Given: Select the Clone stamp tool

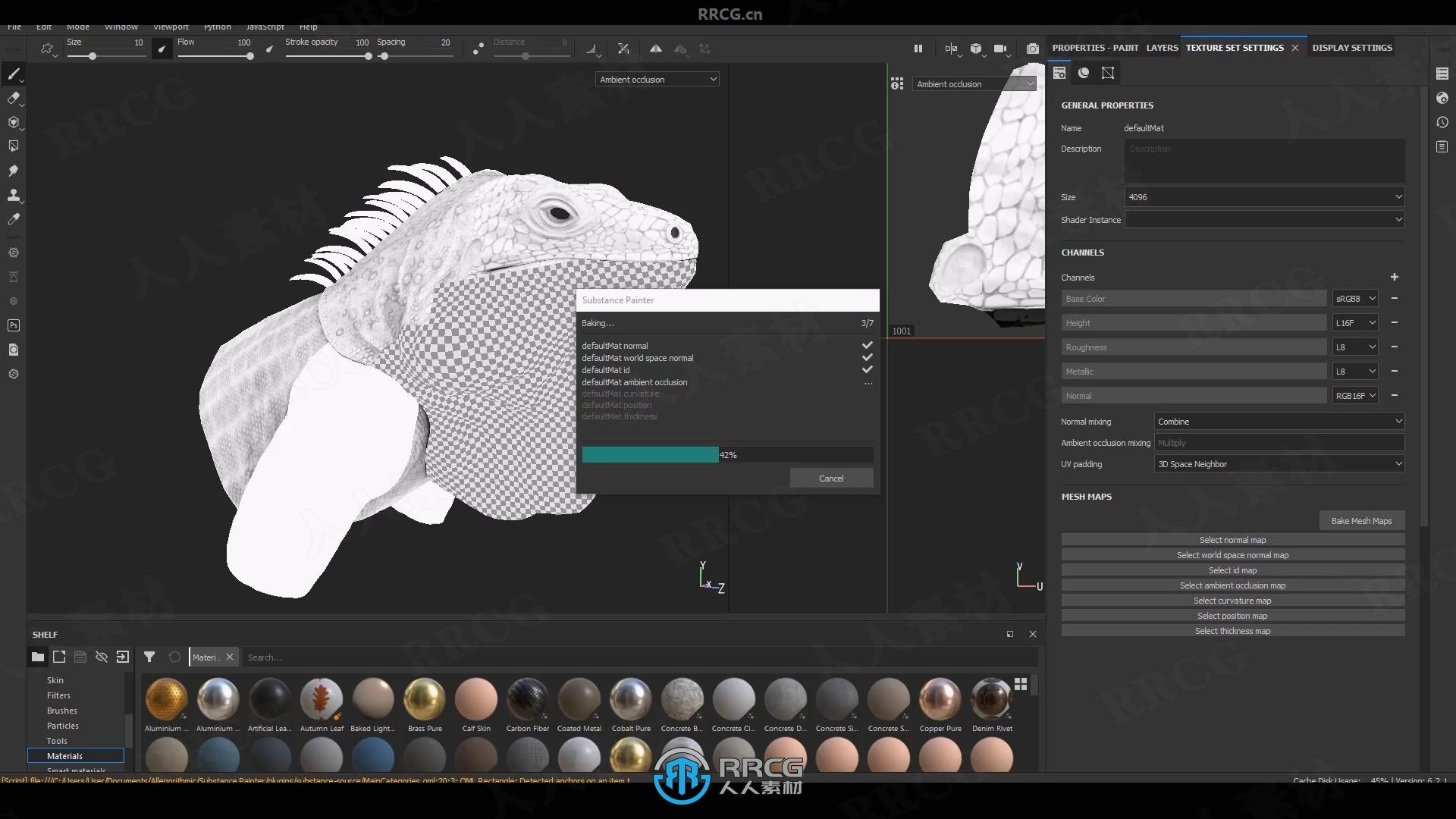Looking at the screenshot, I should pyautogui.click(x=14, y=195).
